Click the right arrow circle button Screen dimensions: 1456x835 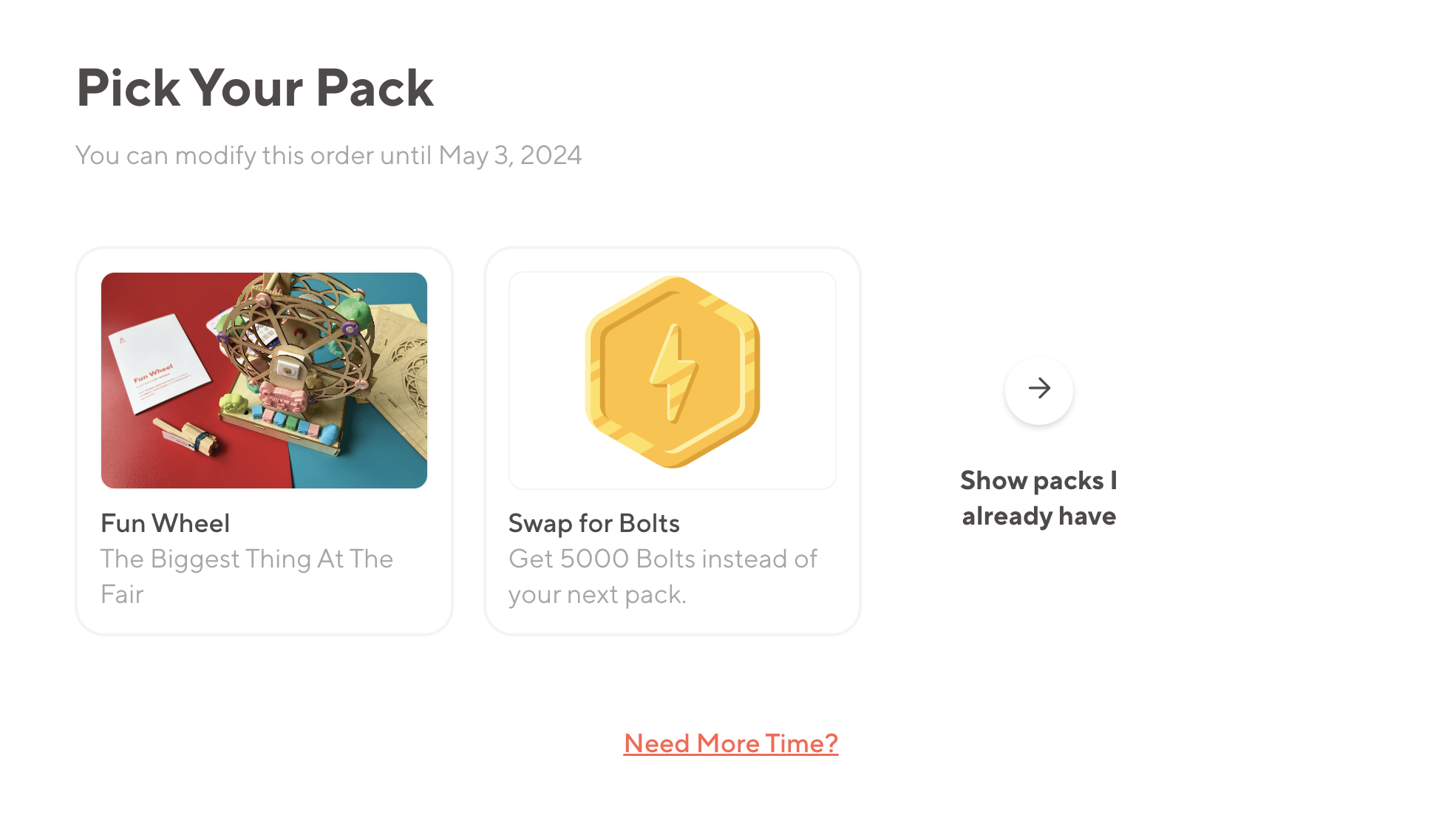1038,389
